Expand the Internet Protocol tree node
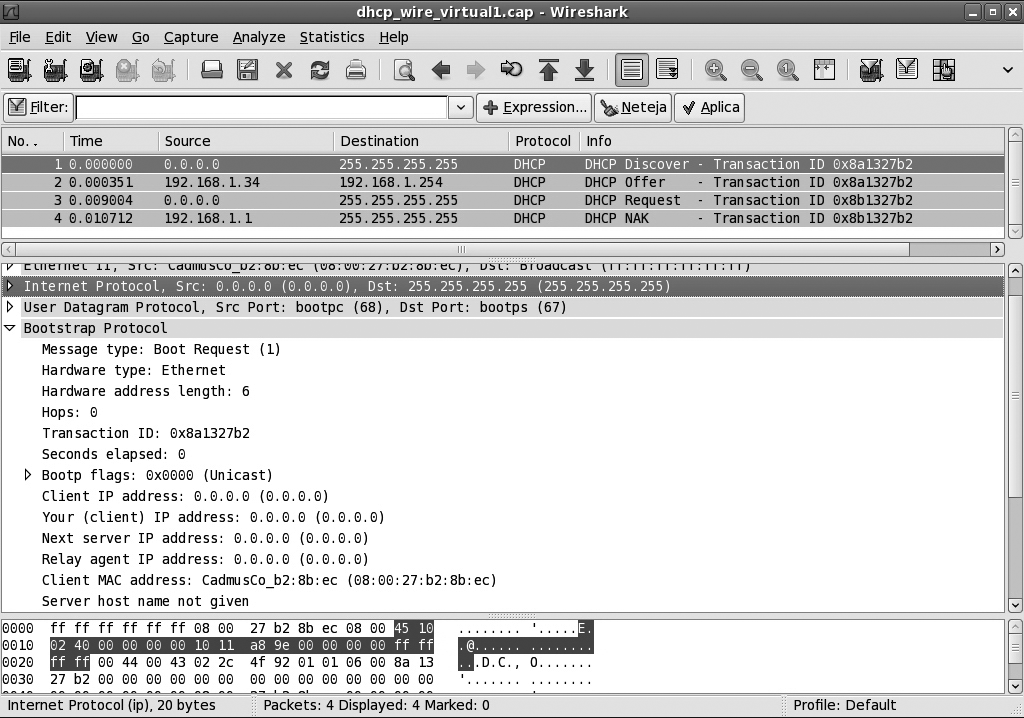 click(x=11, y=286)
